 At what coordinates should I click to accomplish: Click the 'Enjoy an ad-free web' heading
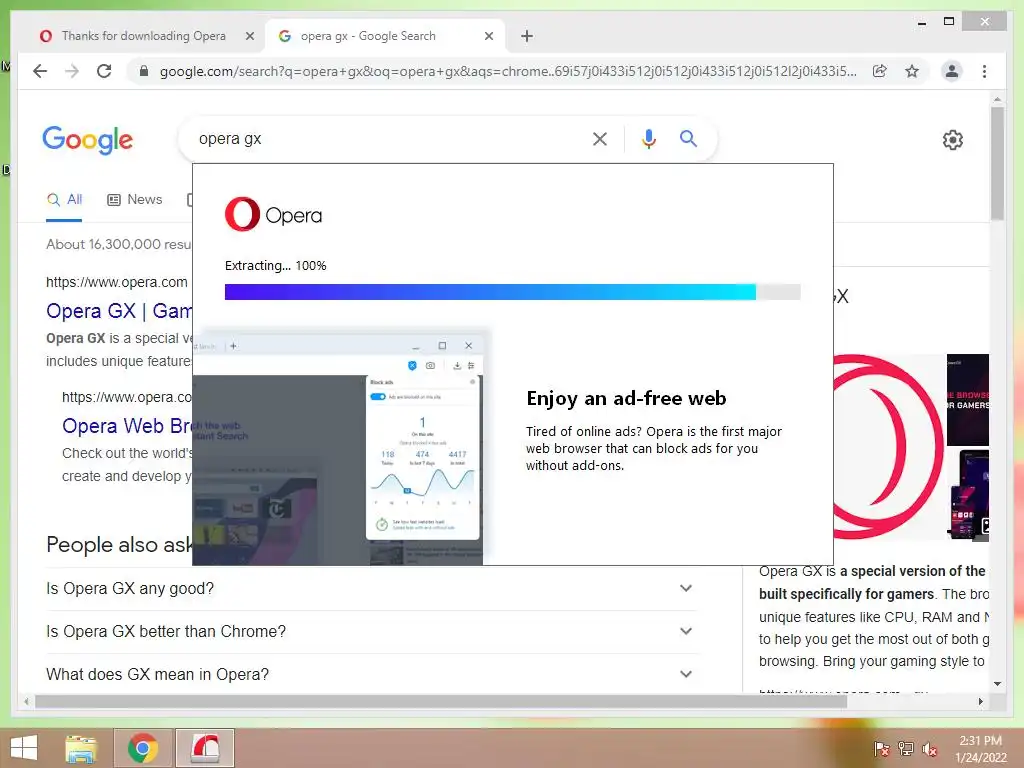point(626,398)
